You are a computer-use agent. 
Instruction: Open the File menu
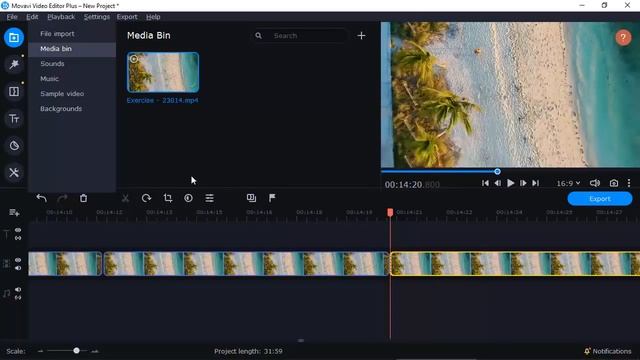12,17
